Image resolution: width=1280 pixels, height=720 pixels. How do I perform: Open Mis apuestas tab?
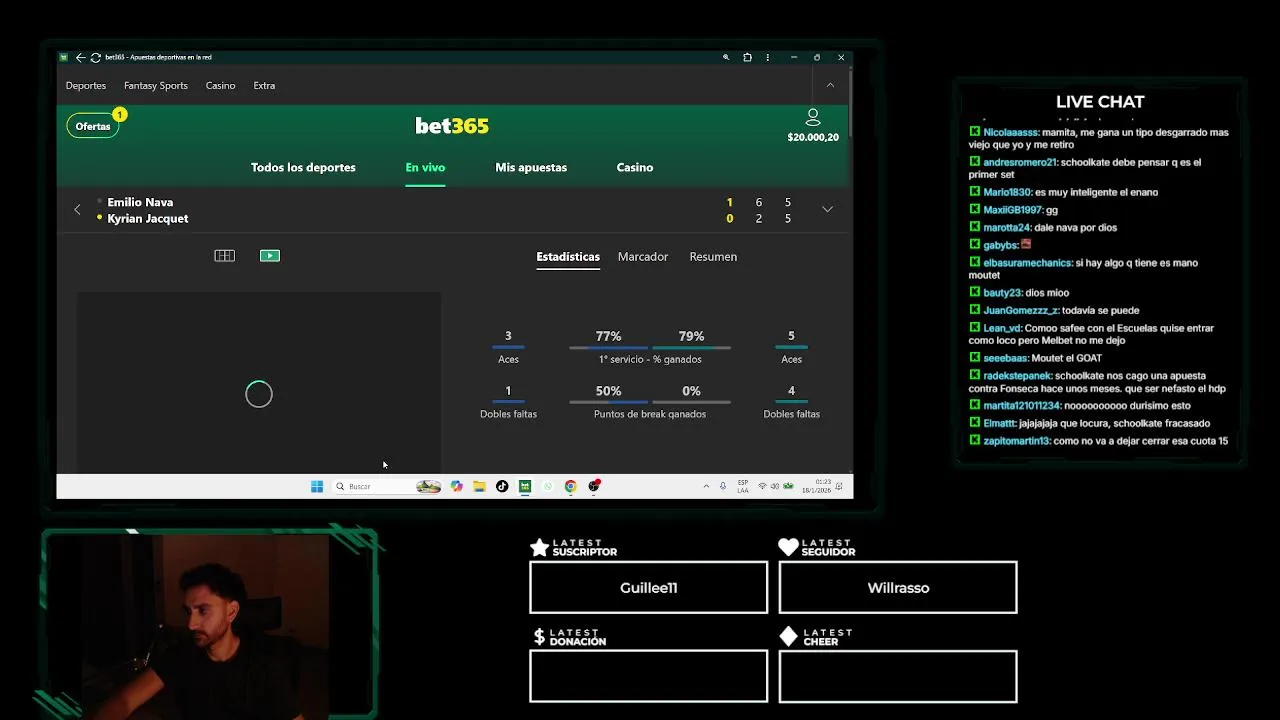point(531,167)
